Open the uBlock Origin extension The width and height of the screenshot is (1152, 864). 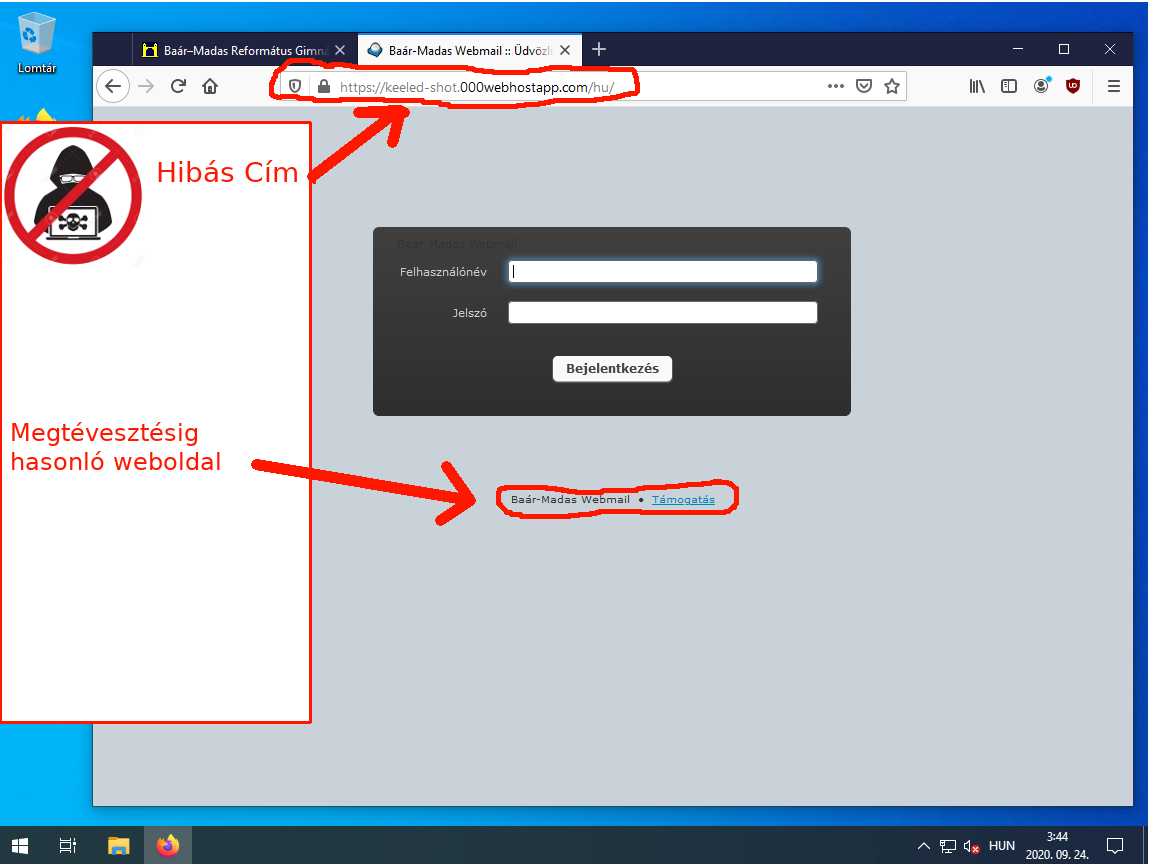point(1073,87)
